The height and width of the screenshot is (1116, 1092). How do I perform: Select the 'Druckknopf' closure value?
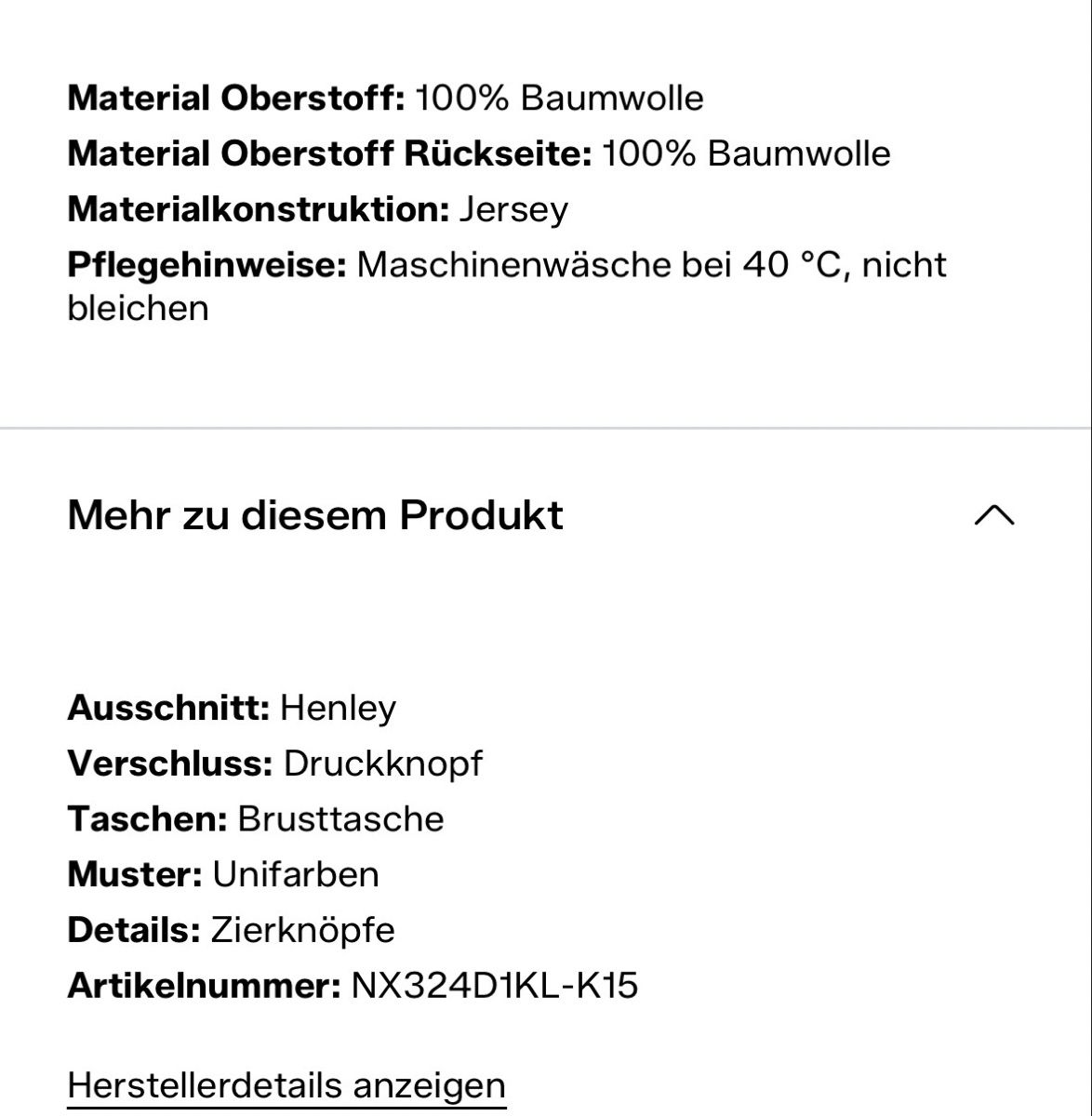[x=383, y=764]
